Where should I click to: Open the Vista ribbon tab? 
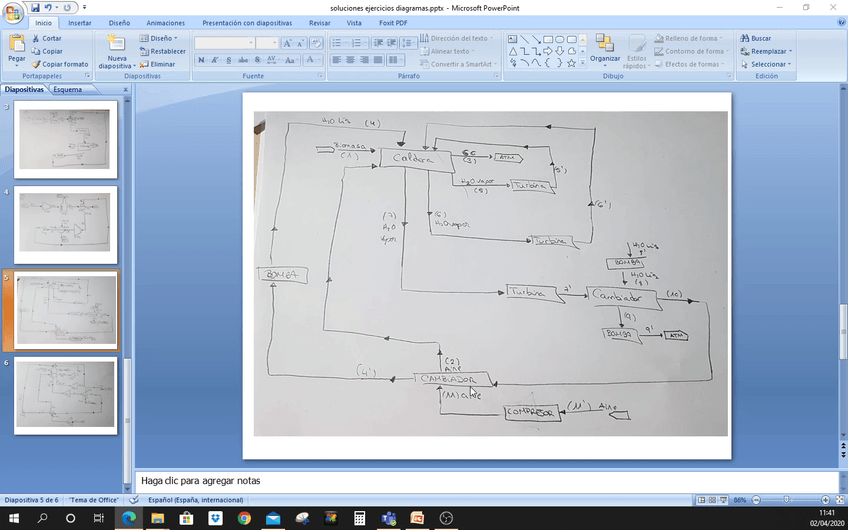coord(354,23)
